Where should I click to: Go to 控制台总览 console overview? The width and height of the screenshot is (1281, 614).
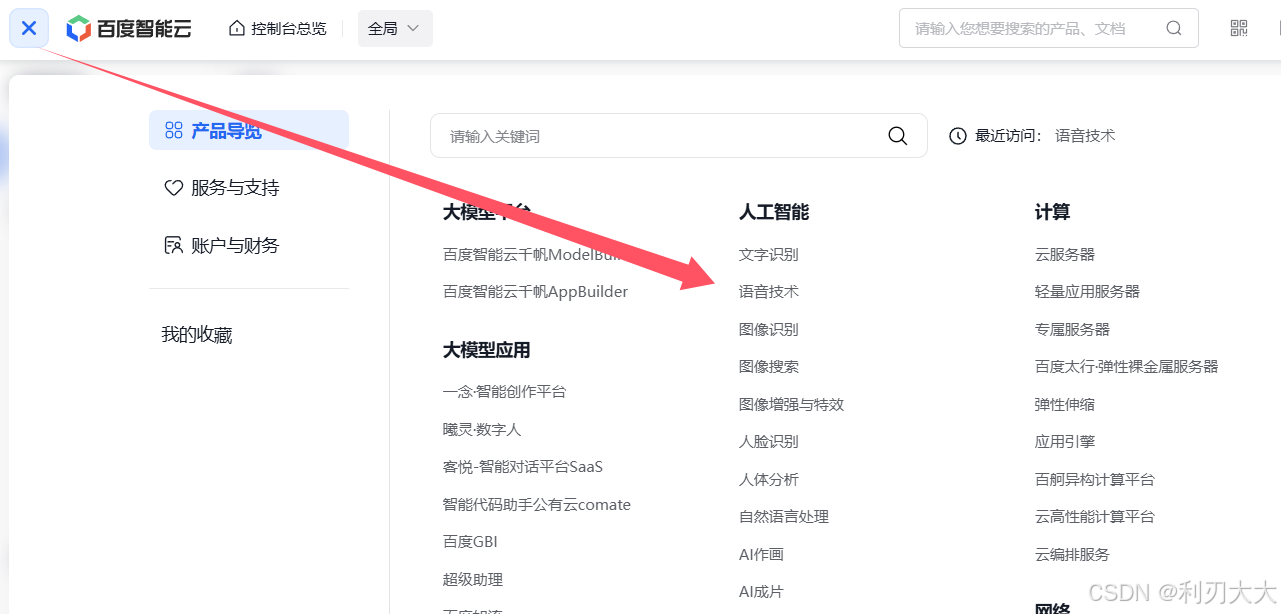click(x=289, y=28)
